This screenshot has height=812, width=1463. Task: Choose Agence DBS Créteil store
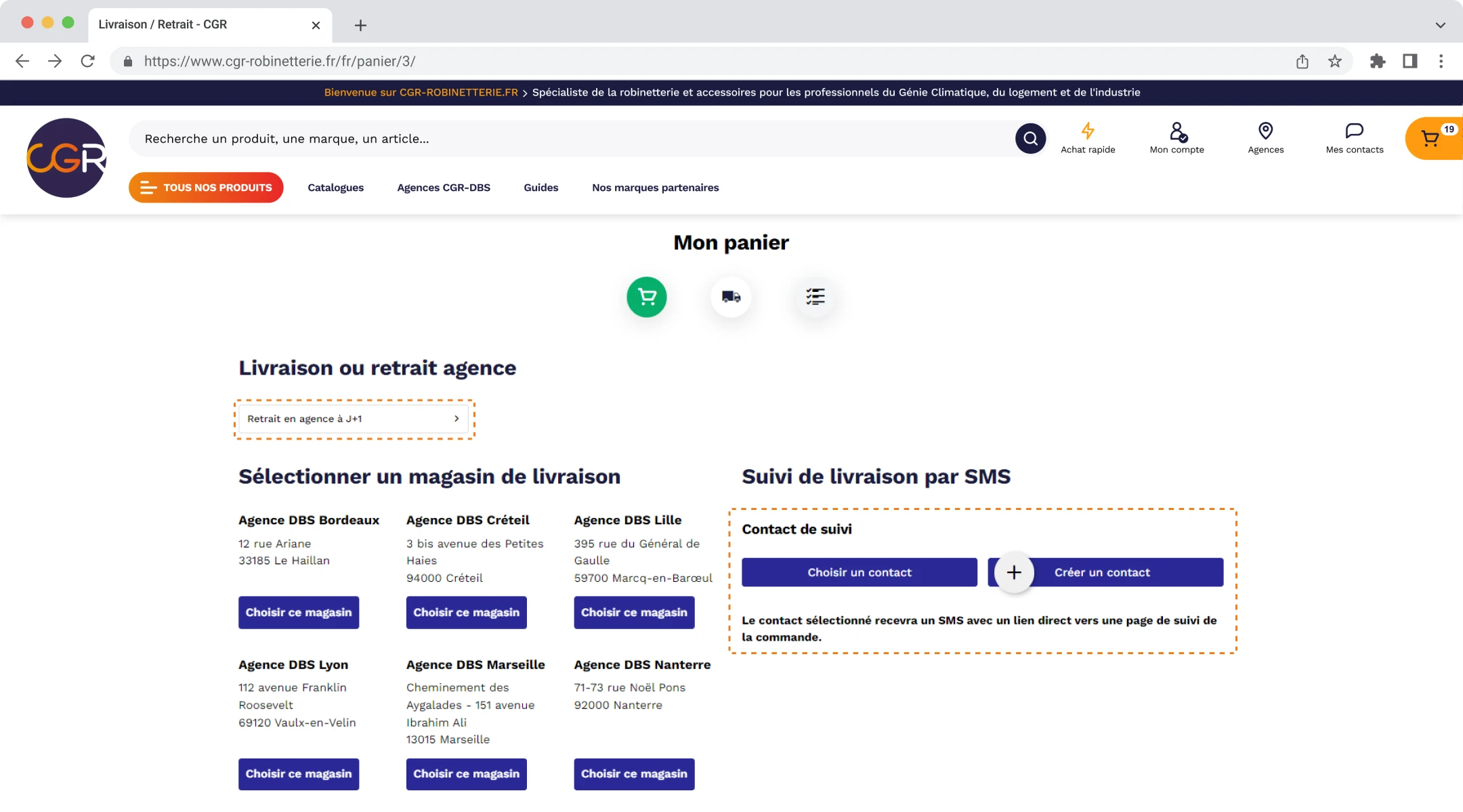click(467, 612)
